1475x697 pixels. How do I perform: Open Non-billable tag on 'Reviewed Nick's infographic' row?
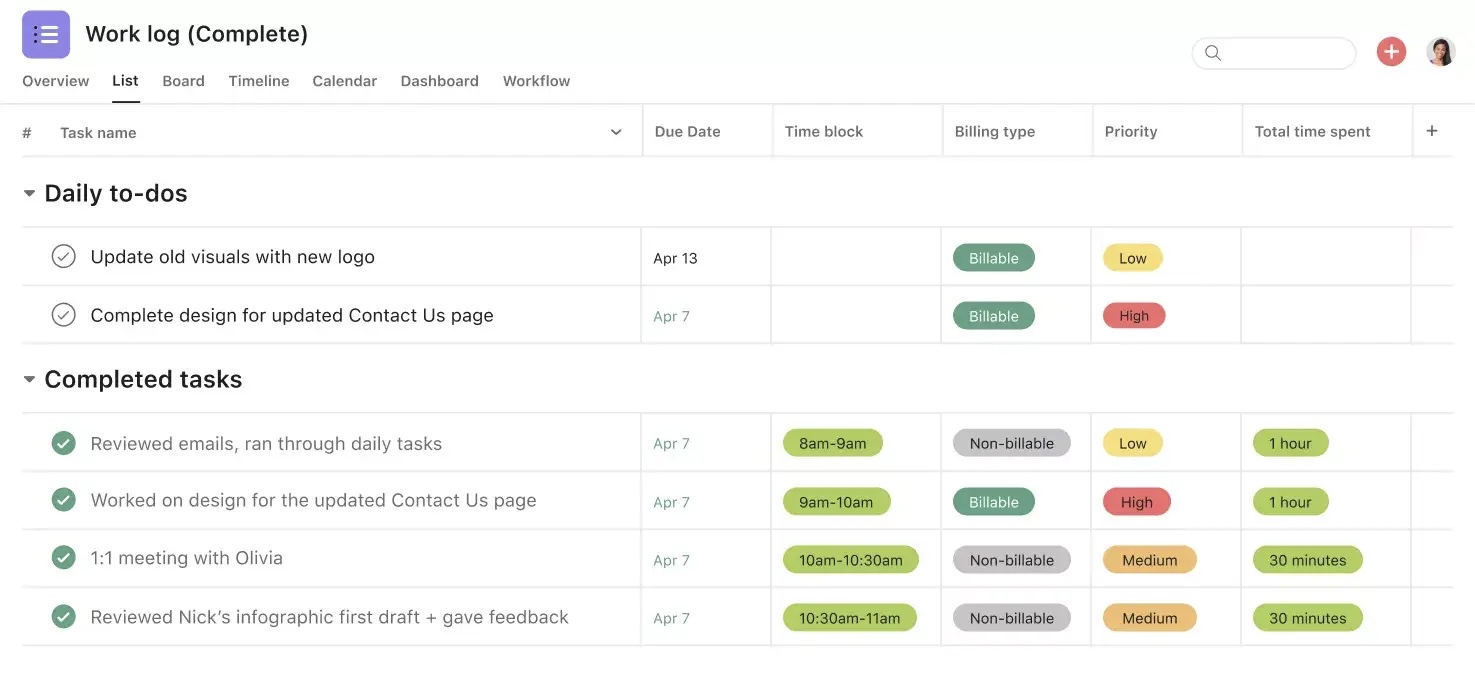pyautogui.click(x=1011, y=618)
